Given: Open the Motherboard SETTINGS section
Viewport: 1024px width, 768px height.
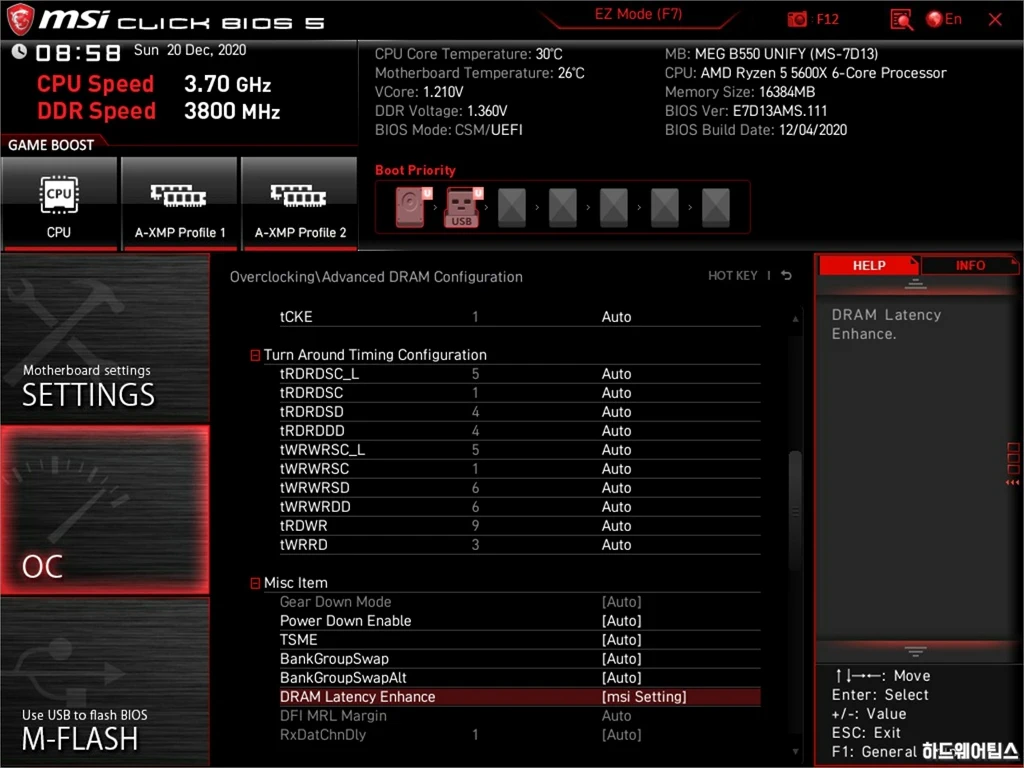Looking at the screenshot, I should click(105, 338).
